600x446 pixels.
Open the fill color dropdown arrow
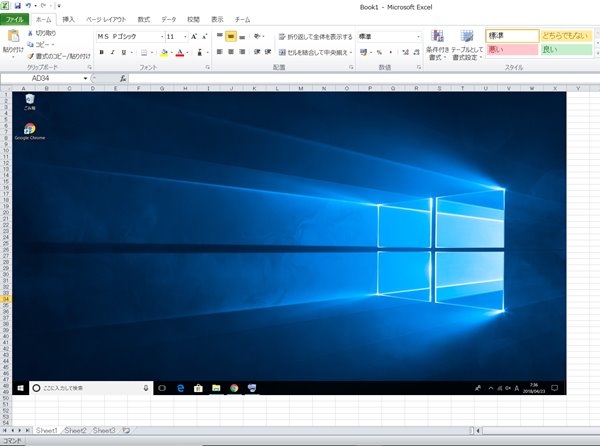171,52
